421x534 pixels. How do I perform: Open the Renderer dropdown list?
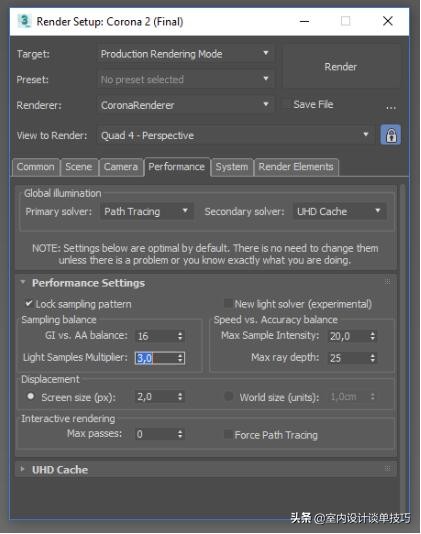tap(185, 105)
